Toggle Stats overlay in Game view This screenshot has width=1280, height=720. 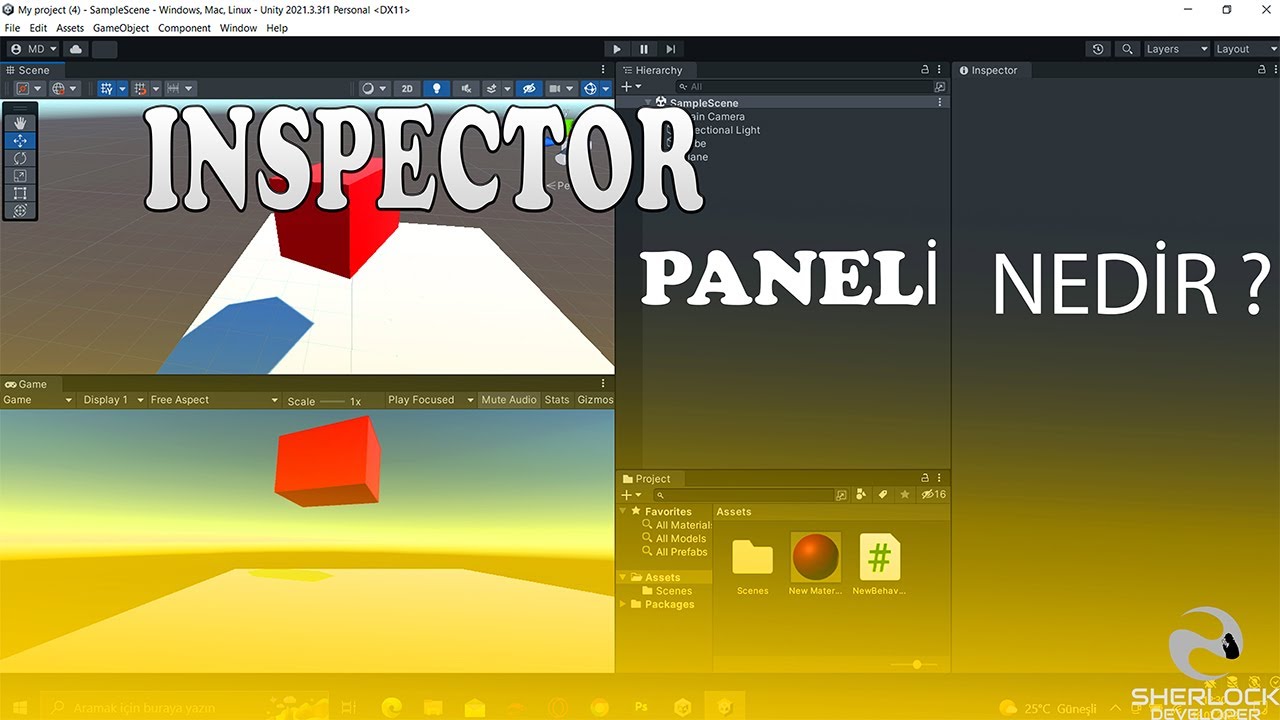[557, 400]
